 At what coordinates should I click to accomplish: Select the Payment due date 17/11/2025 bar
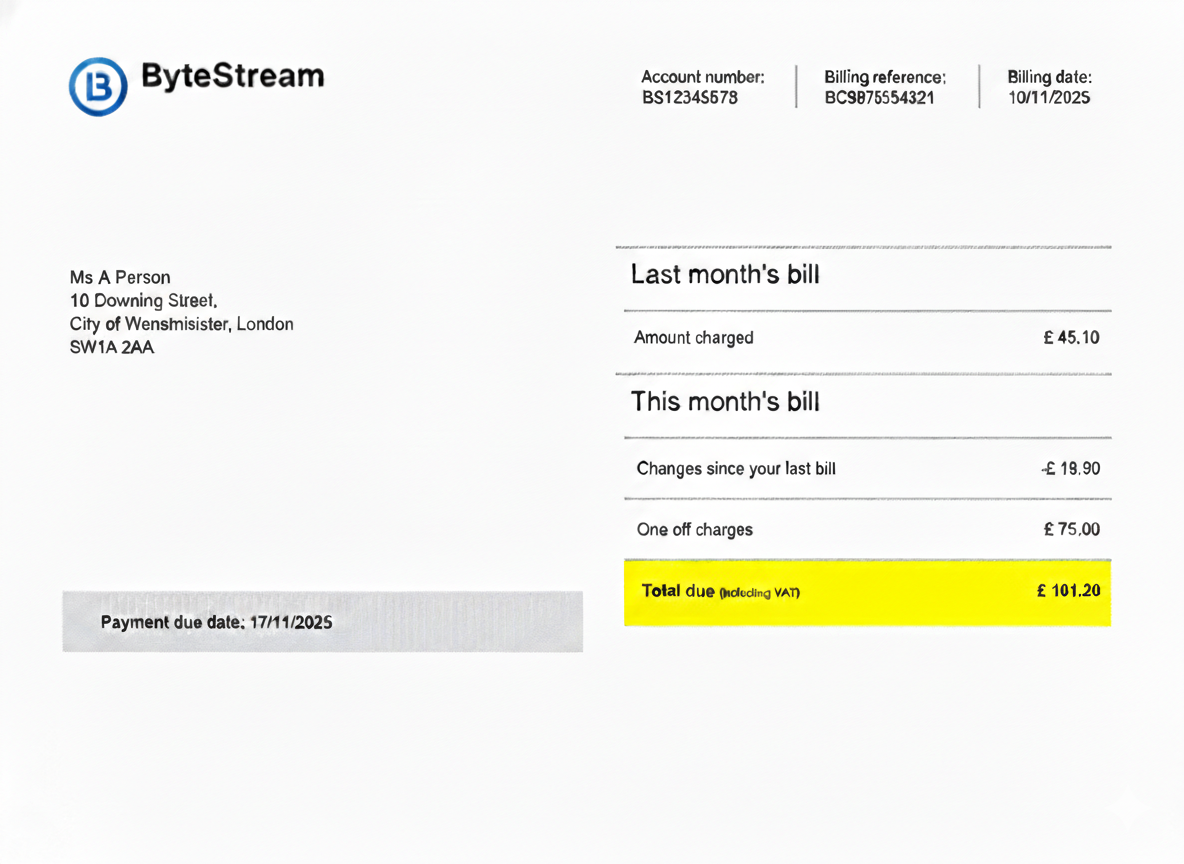point(321,621)
